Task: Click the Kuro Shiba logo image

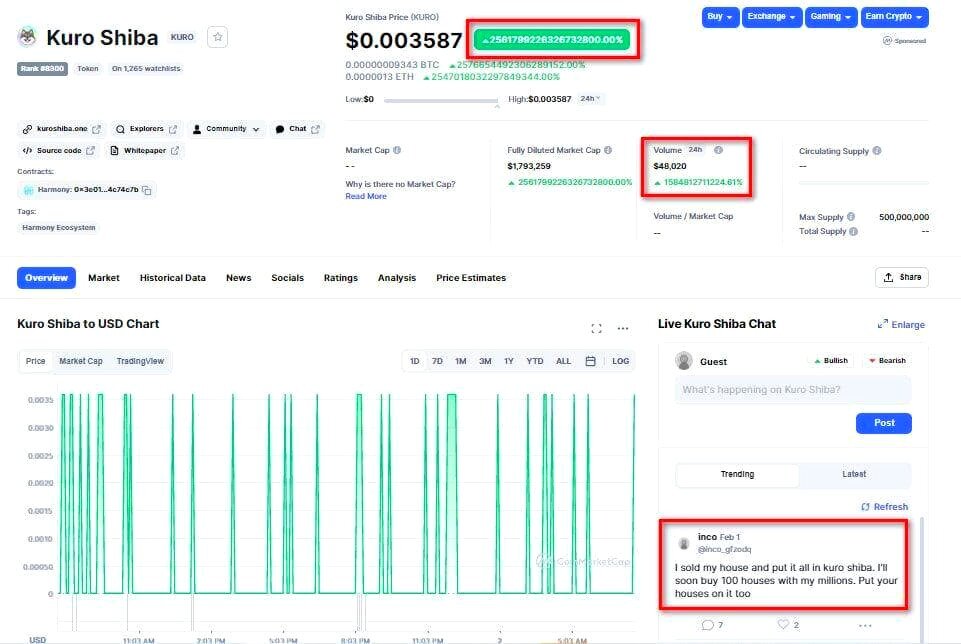Action: click(x=28, y=37)
